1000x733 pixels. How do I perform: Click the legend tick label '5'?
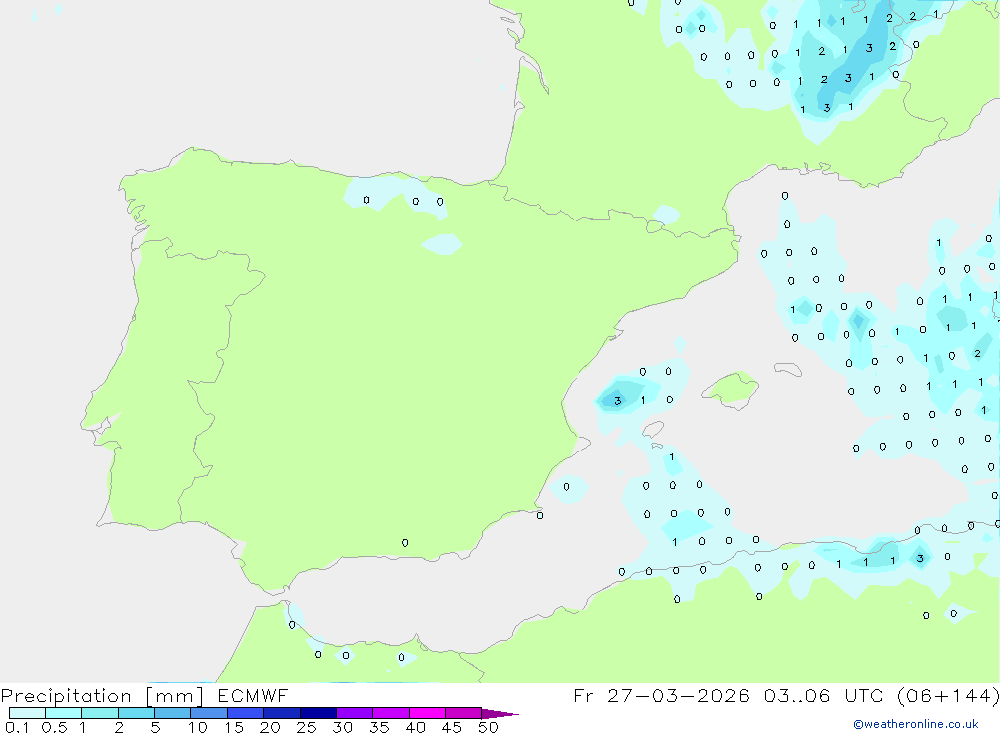(x=155, y=727)
